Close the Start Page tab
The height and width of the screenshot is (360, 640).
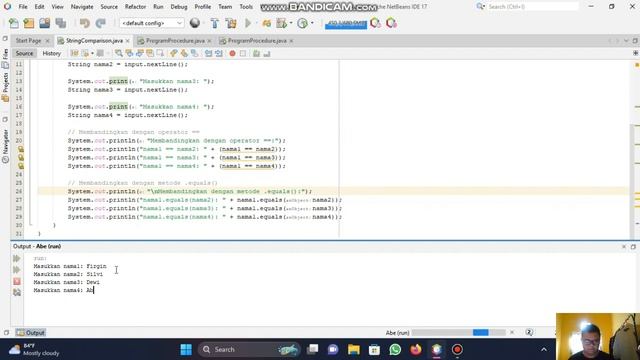pos(47,41)
